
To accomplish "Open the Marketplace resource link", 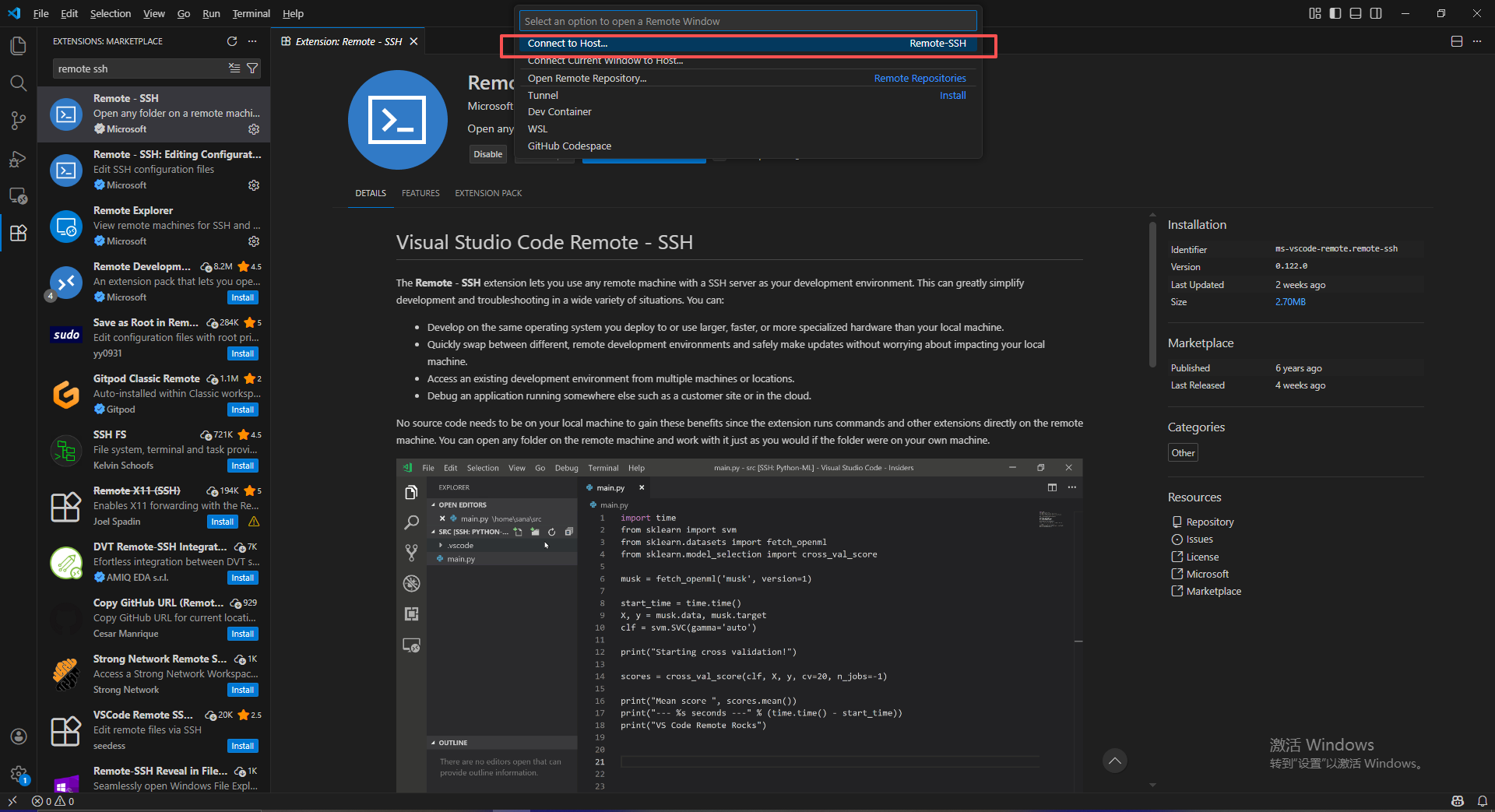I will click(x=1207, y=591).
